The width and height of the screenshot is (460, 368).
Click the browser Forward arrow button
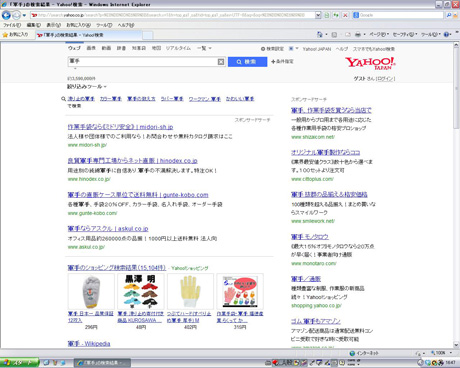pos(16,15)
